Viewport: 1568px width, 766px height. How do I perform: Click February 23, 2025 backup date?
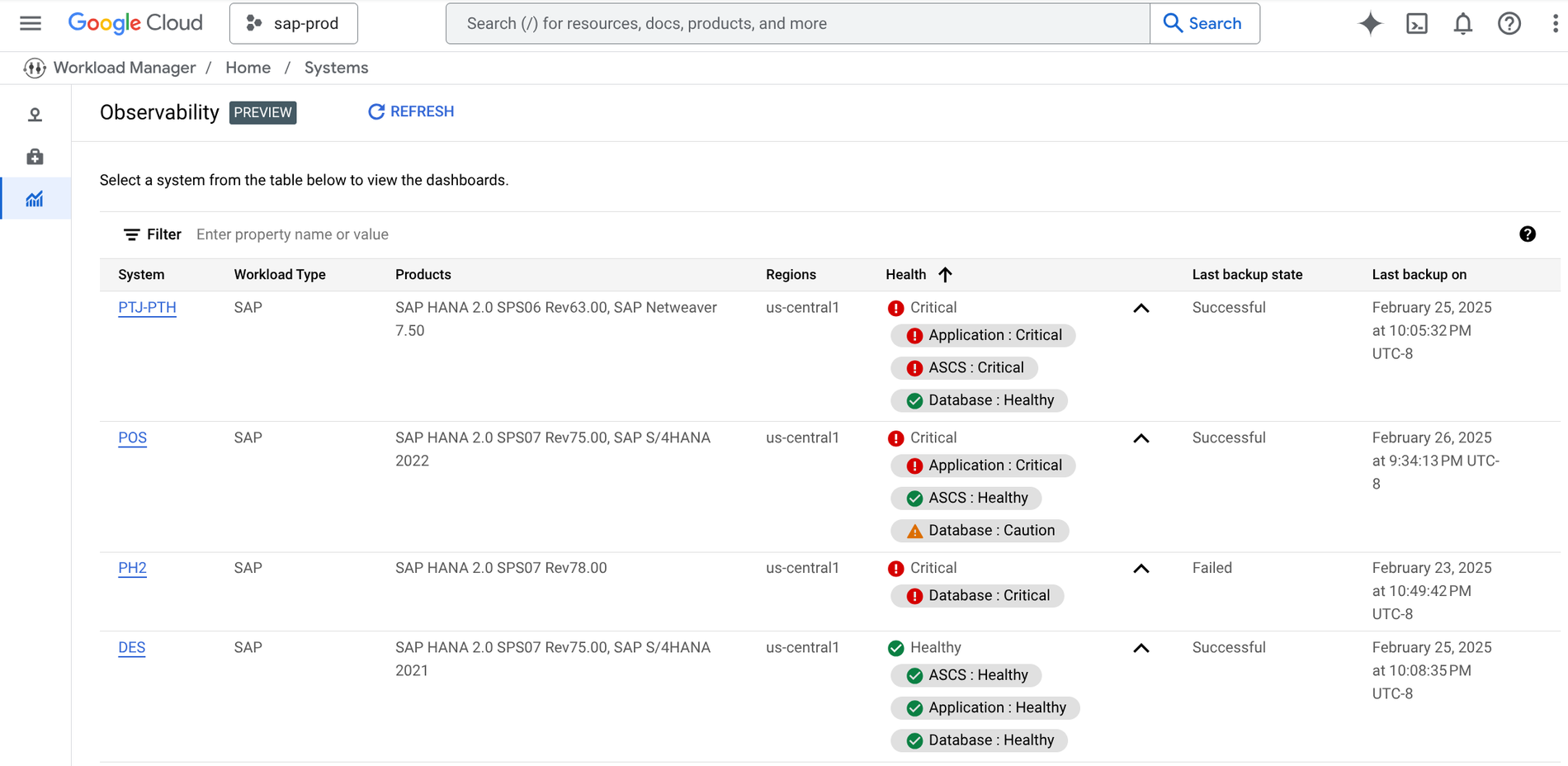pos(1432,568)
